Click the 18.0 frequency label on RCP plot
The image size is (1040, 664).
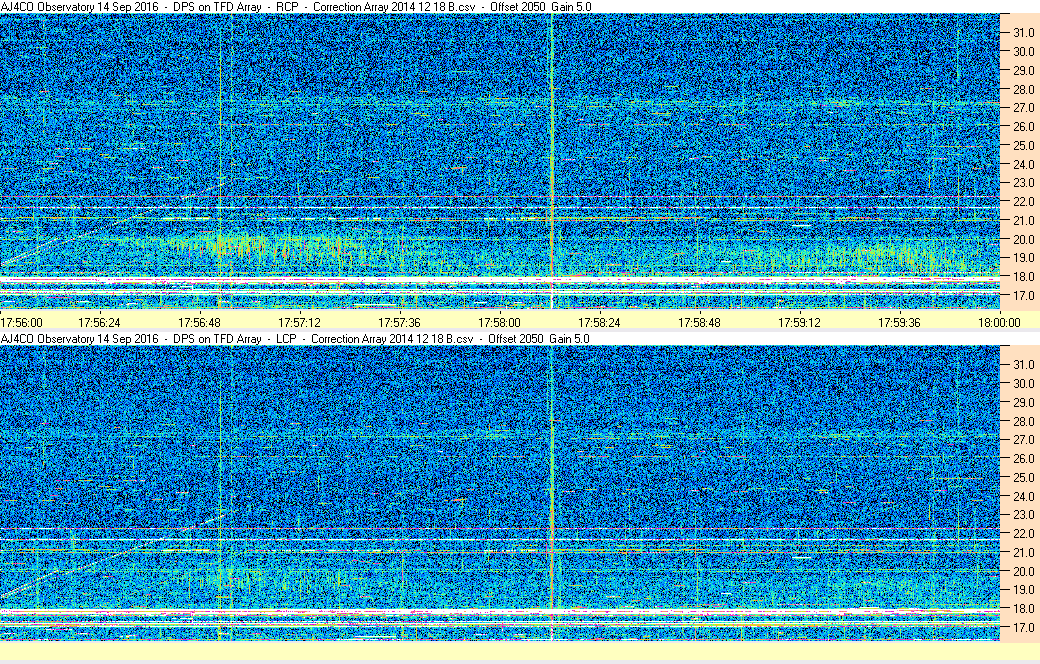(1023, 277)
